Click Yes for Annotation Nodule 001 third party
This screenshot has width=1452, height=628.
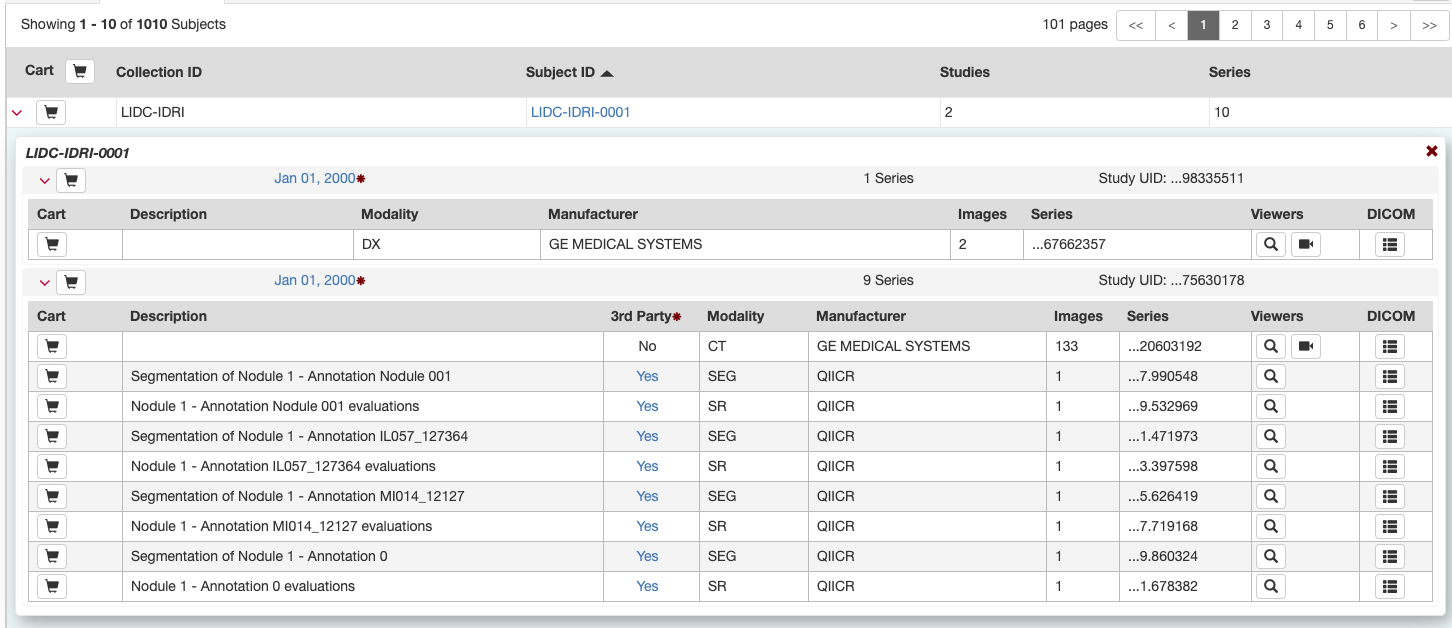pyautogui.click(x=647, y=375)
